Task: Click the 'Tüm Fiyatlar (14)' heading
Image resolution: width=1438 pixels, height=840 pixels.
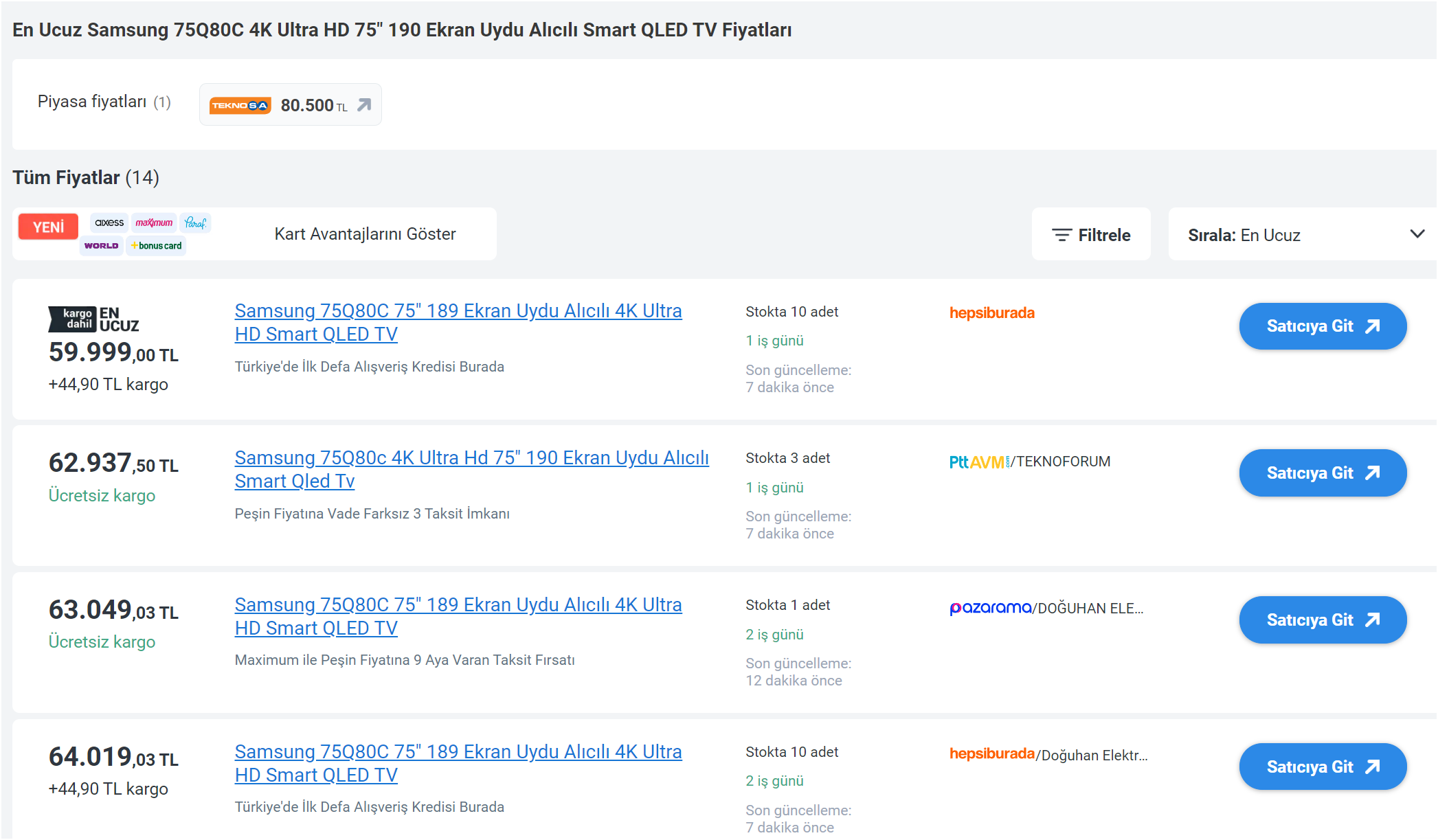Action: coord(86,177)
